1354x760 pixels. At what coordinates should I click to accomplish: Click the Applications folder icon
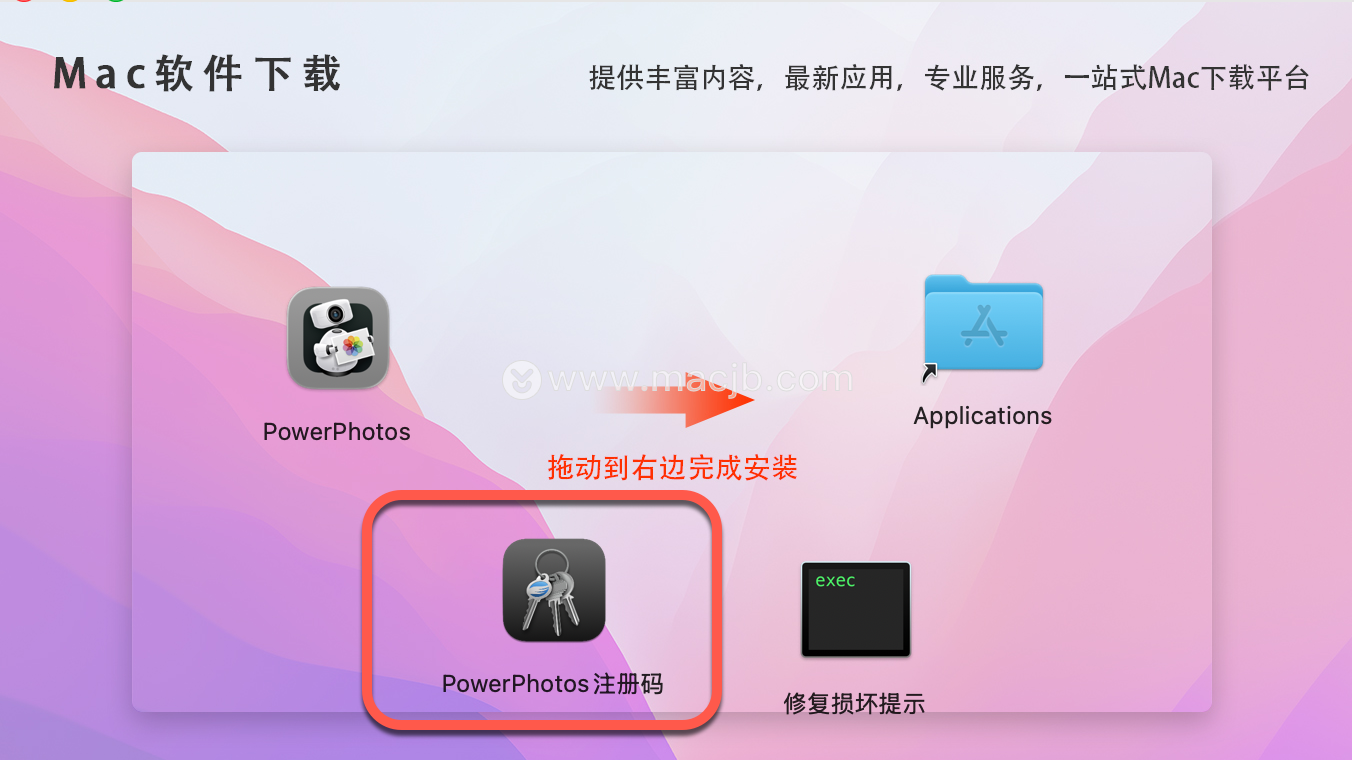983,323
